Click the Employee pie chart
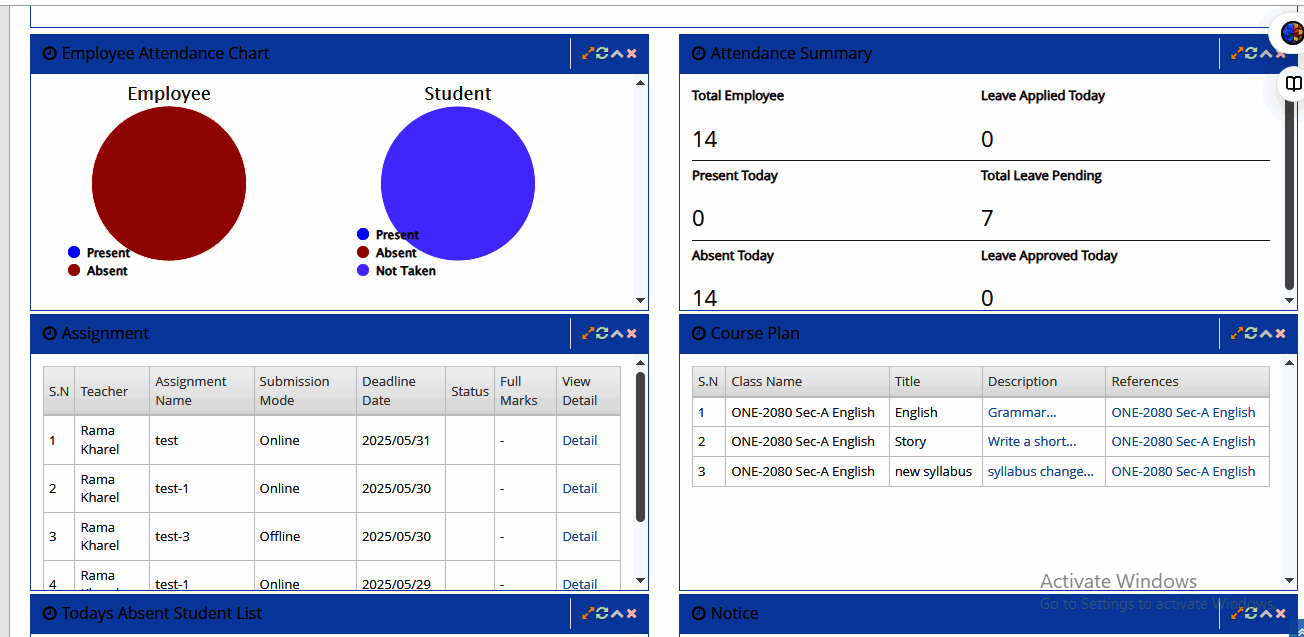1304x637 pixels. pos(169,184)
